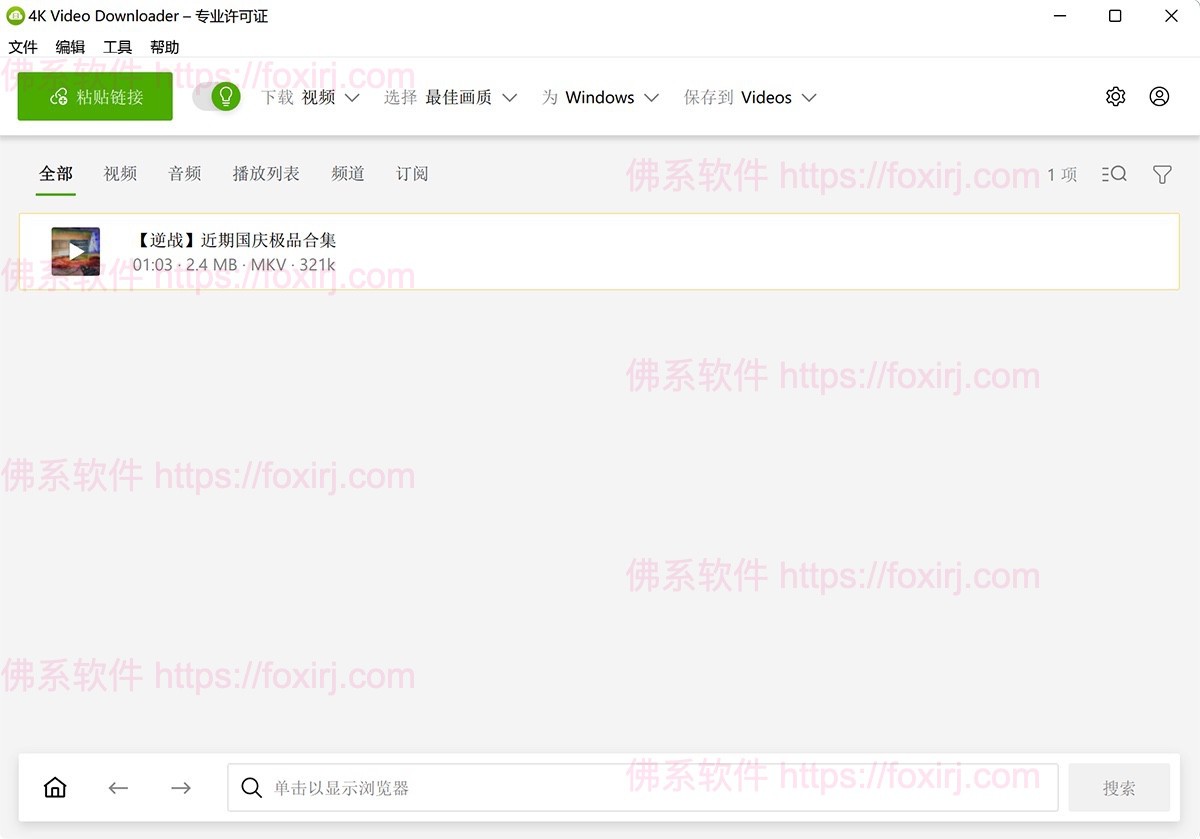Screen dimensions: 1200x839
Task: Click the back arrow in the bottom bar
Action: point(118,787)
